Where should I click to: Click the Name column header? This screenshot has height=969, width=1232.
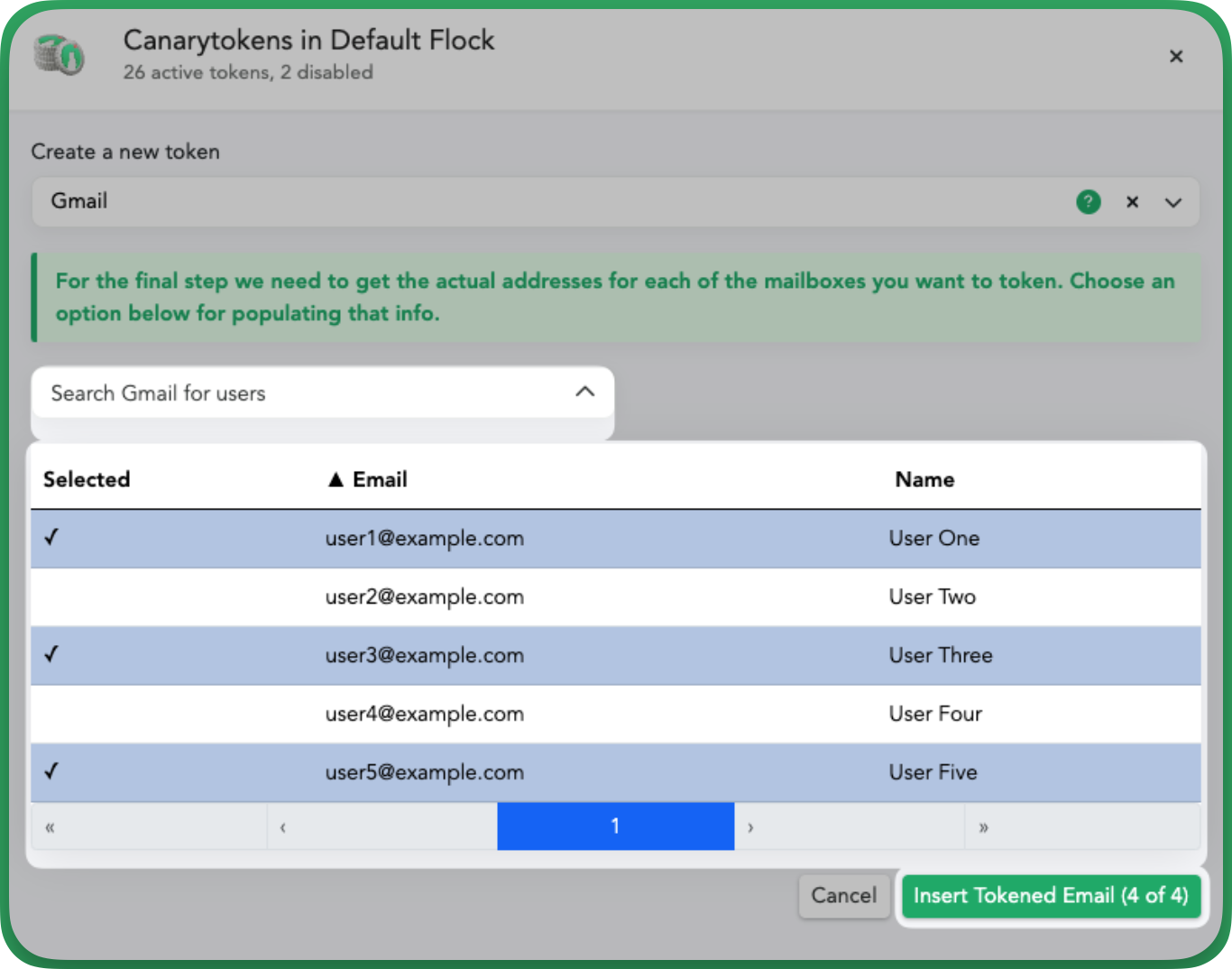924,479
